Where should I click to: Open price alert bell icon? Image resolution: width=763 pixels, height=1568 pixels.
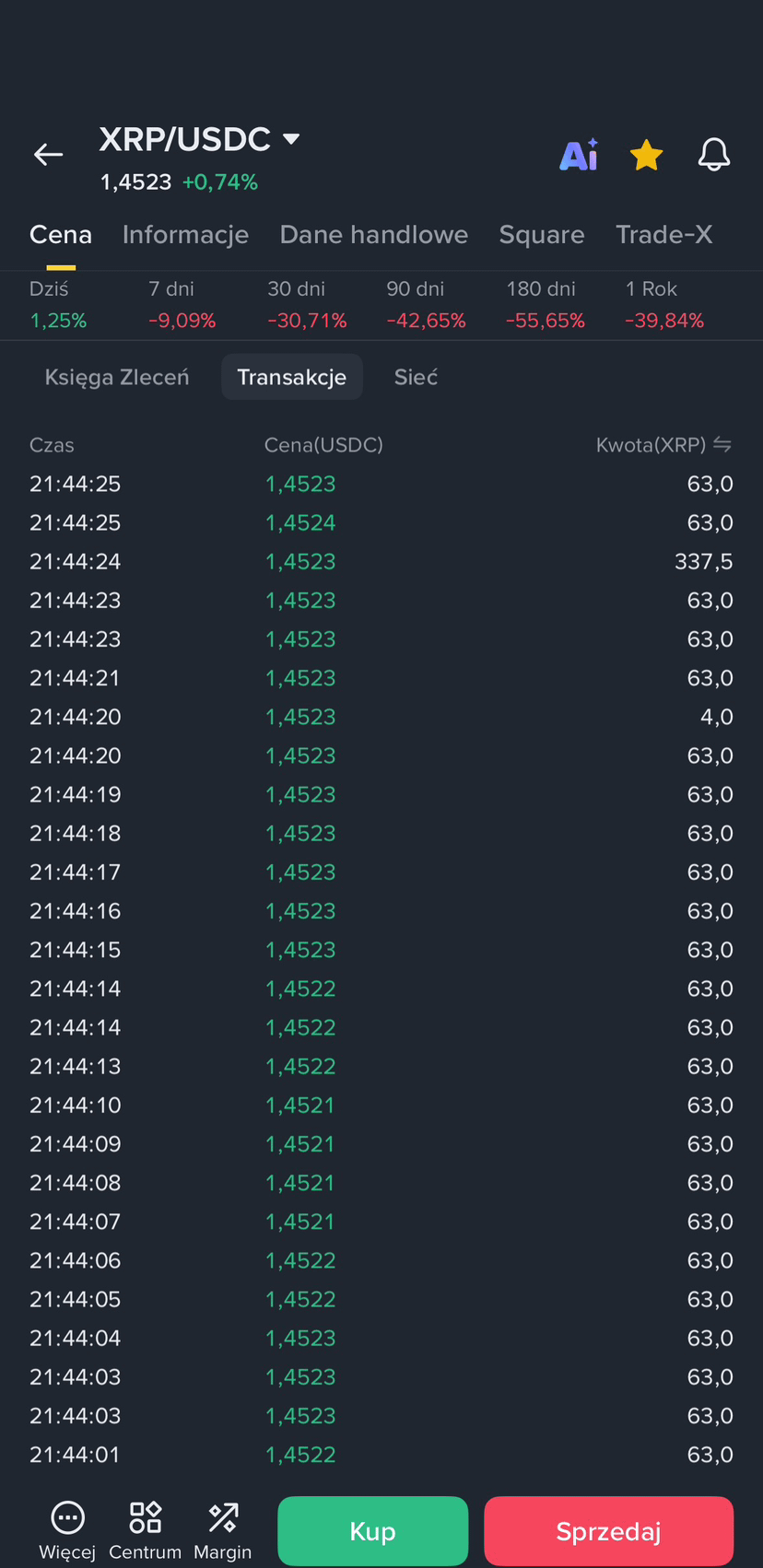click(714, 155)
